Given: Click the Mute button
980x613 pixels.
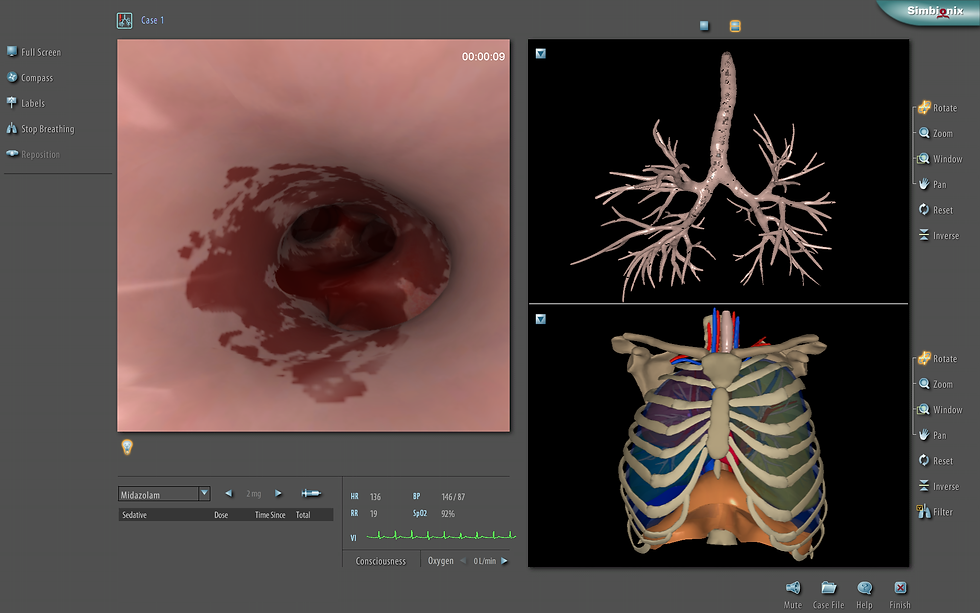Looking at the screenshot, I should (793, 589).
